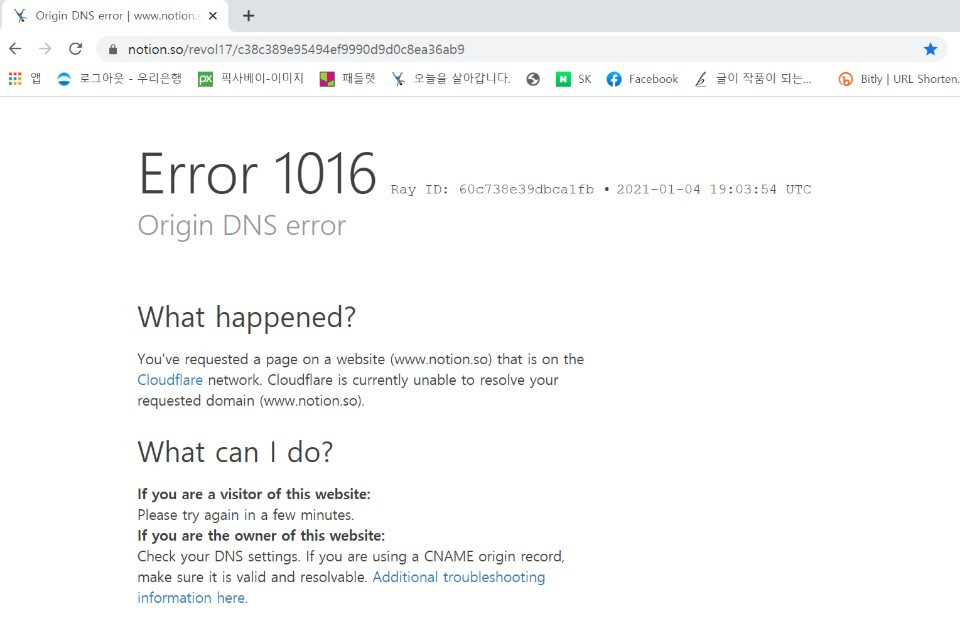Click the What can I do? heading
The height and width of the screenshot is (623, 960).
pos(235,453)
